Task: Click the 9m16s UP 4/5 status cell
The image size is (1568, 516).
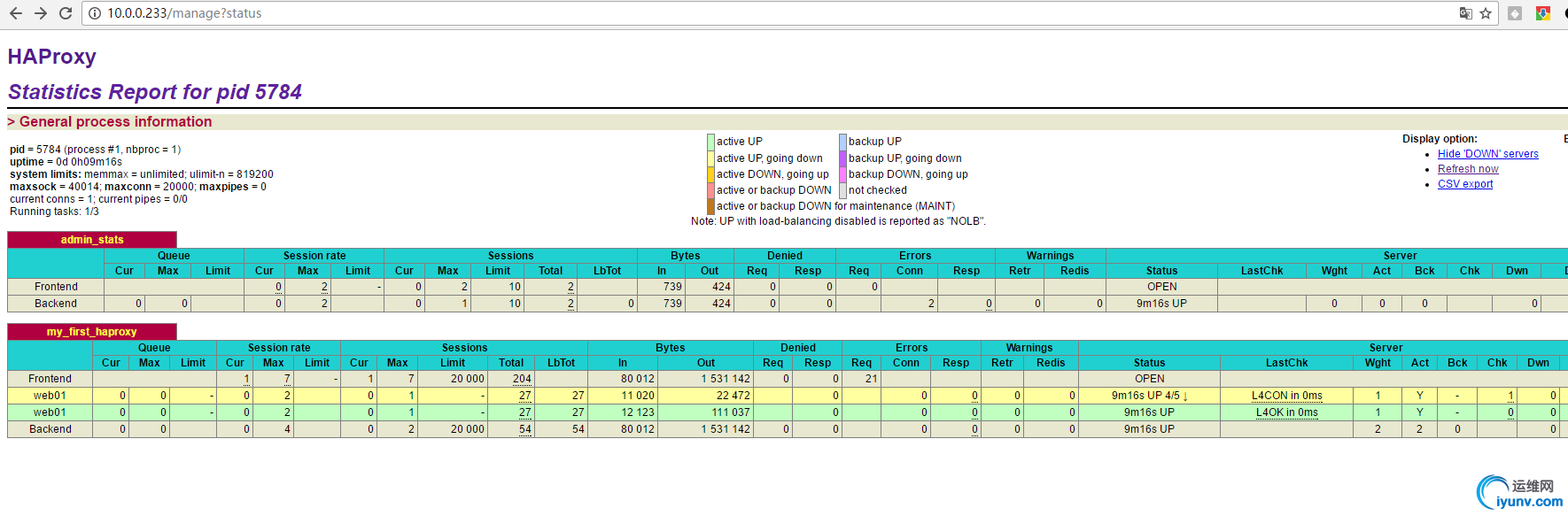Action: (x=1149, y=396)
